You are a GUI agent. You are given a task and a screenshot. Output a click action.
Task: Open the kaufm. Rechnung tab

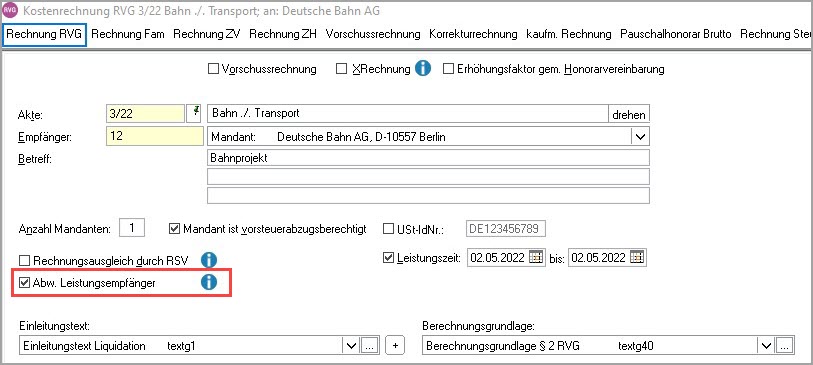click(x=569, y=34)
